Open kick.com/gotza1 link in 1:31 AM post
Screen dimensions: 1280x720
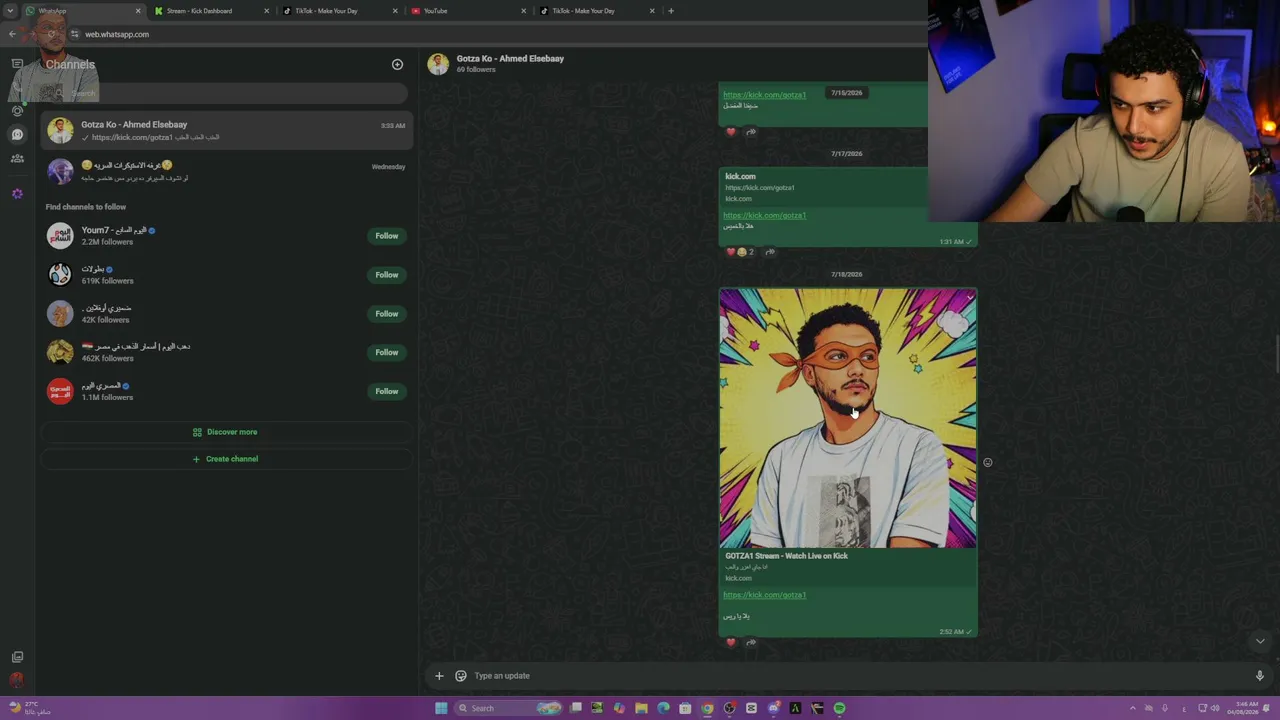coord(765,215)
